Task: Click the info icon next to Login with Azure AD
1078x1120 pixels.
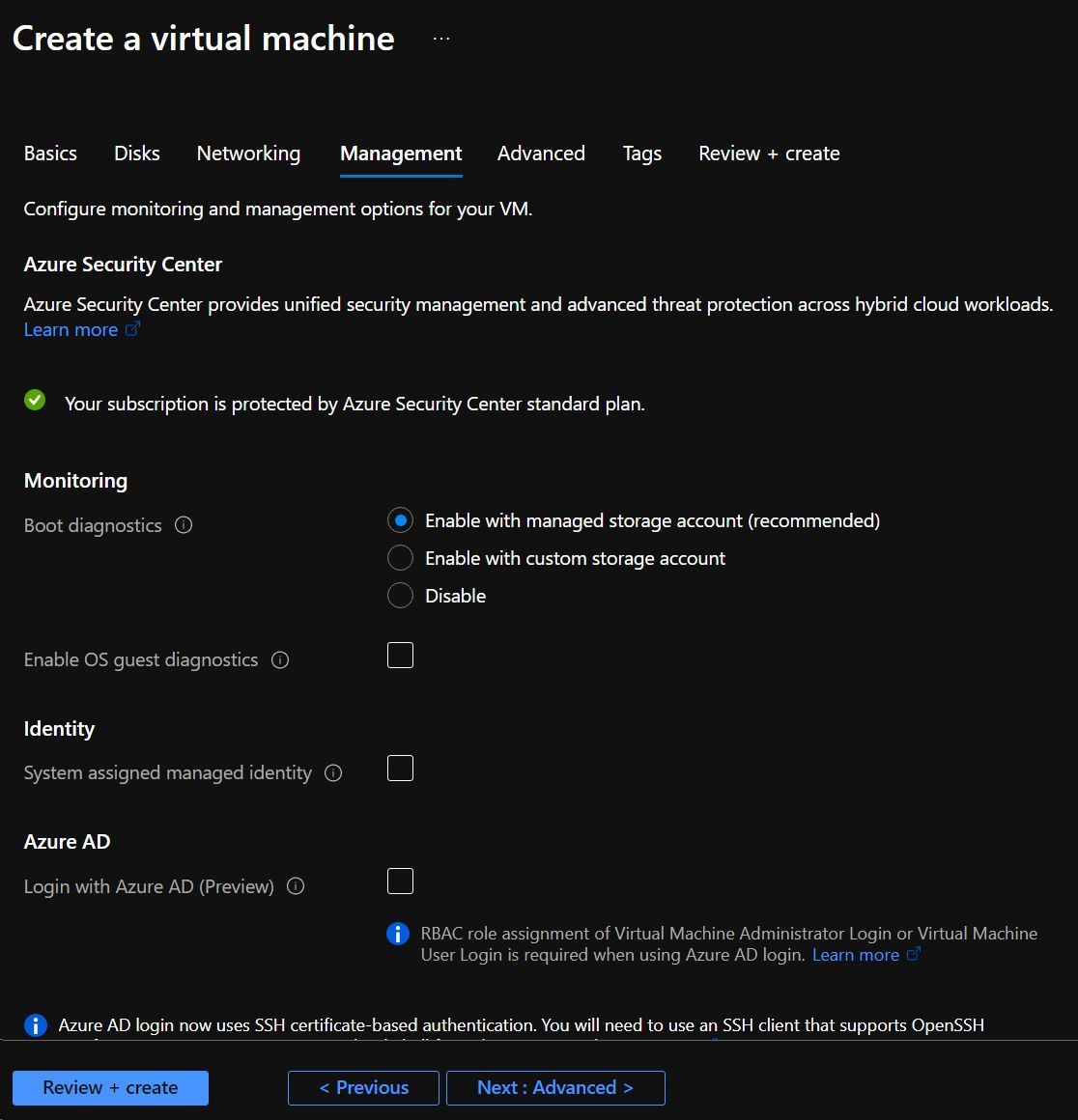Action: [x=295, y=885]
